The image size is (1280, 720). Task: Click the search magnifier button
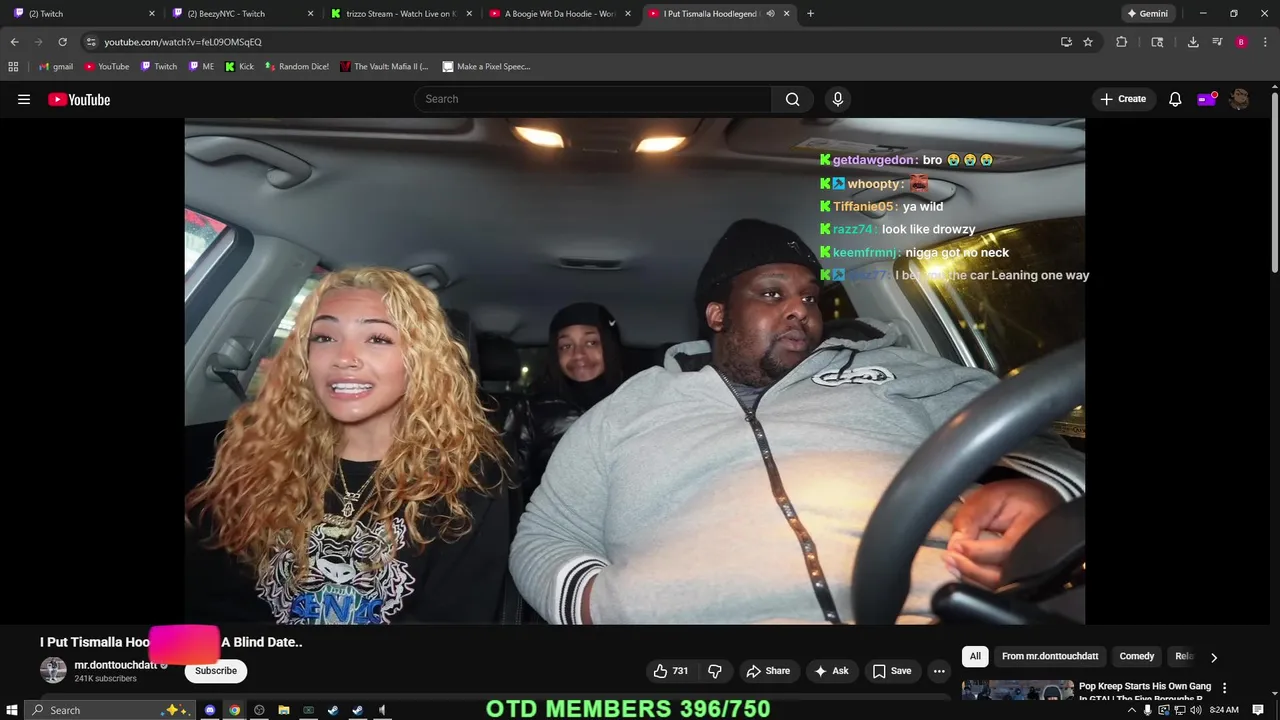792,99
